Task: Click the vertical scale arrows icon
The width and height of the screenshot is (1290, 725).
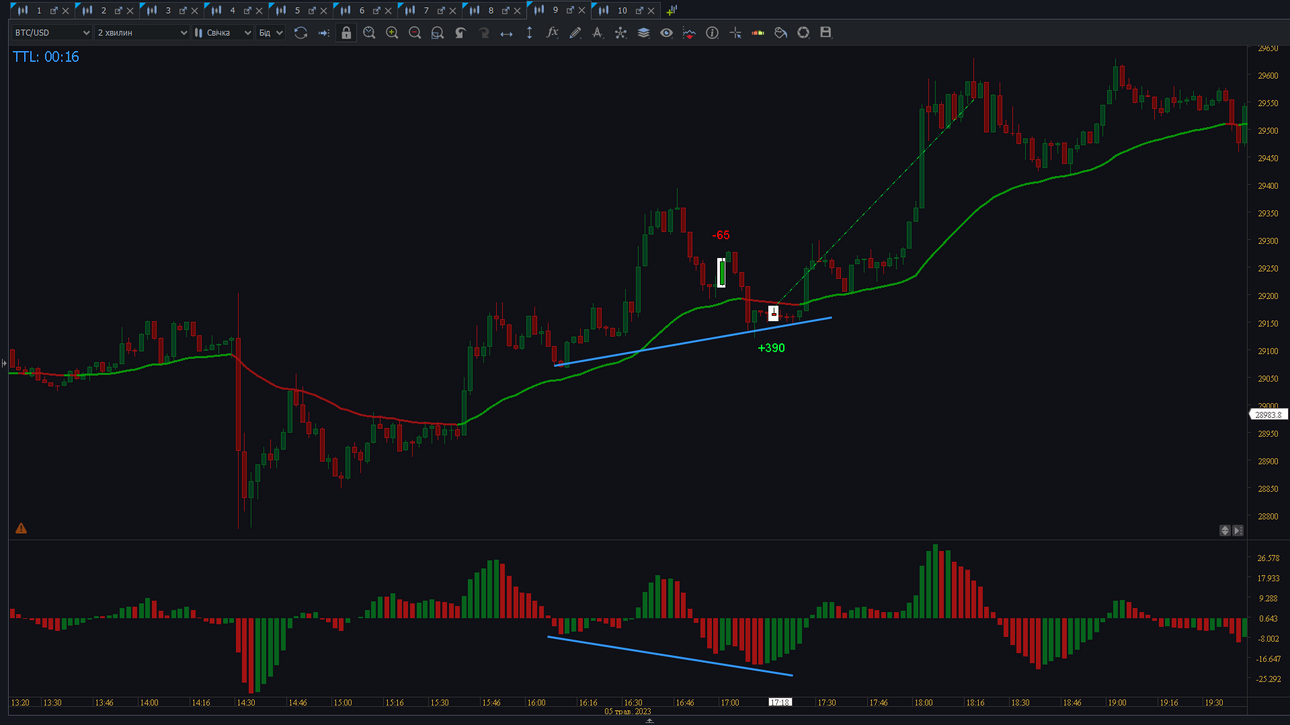Action: (x=529, y=33)
